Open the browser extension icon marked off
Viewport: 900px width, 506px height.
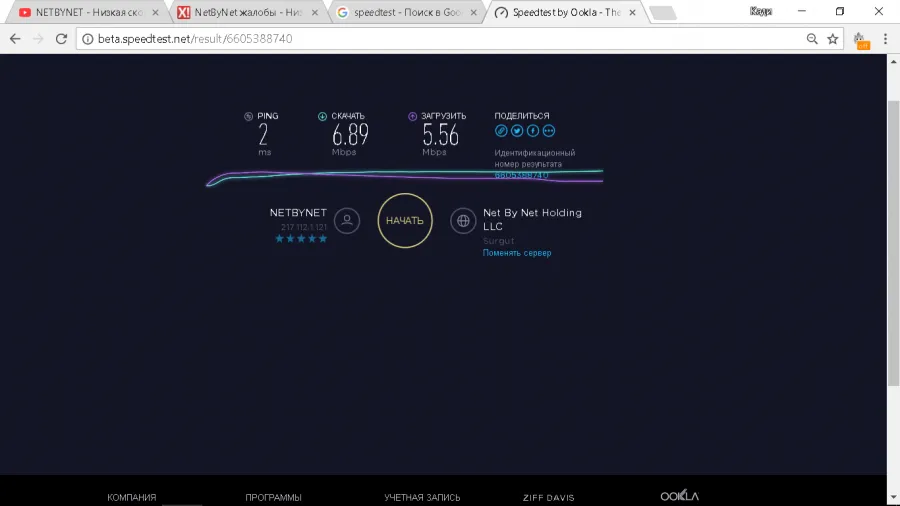point(860,40)
